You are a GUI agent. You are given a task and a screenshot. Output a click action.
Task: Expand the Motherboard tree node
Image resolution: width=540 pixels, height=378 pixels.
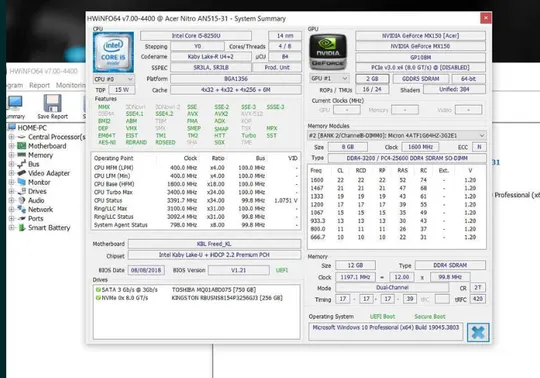click(x=11, y=146)
